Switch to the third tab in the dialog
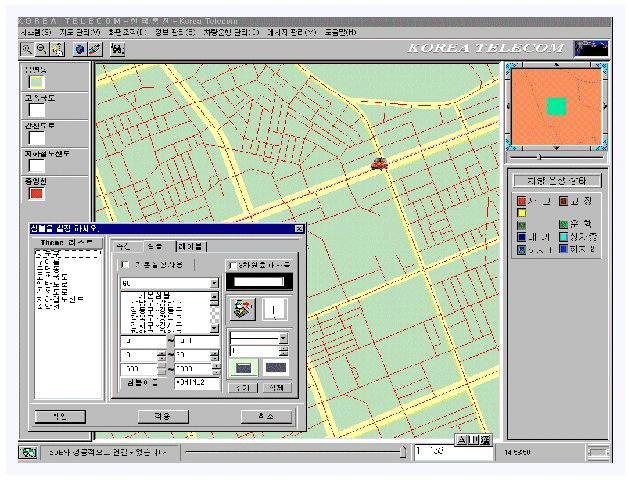Image resolution: width=630 pixels, height=481 pixels. point(189,245)
